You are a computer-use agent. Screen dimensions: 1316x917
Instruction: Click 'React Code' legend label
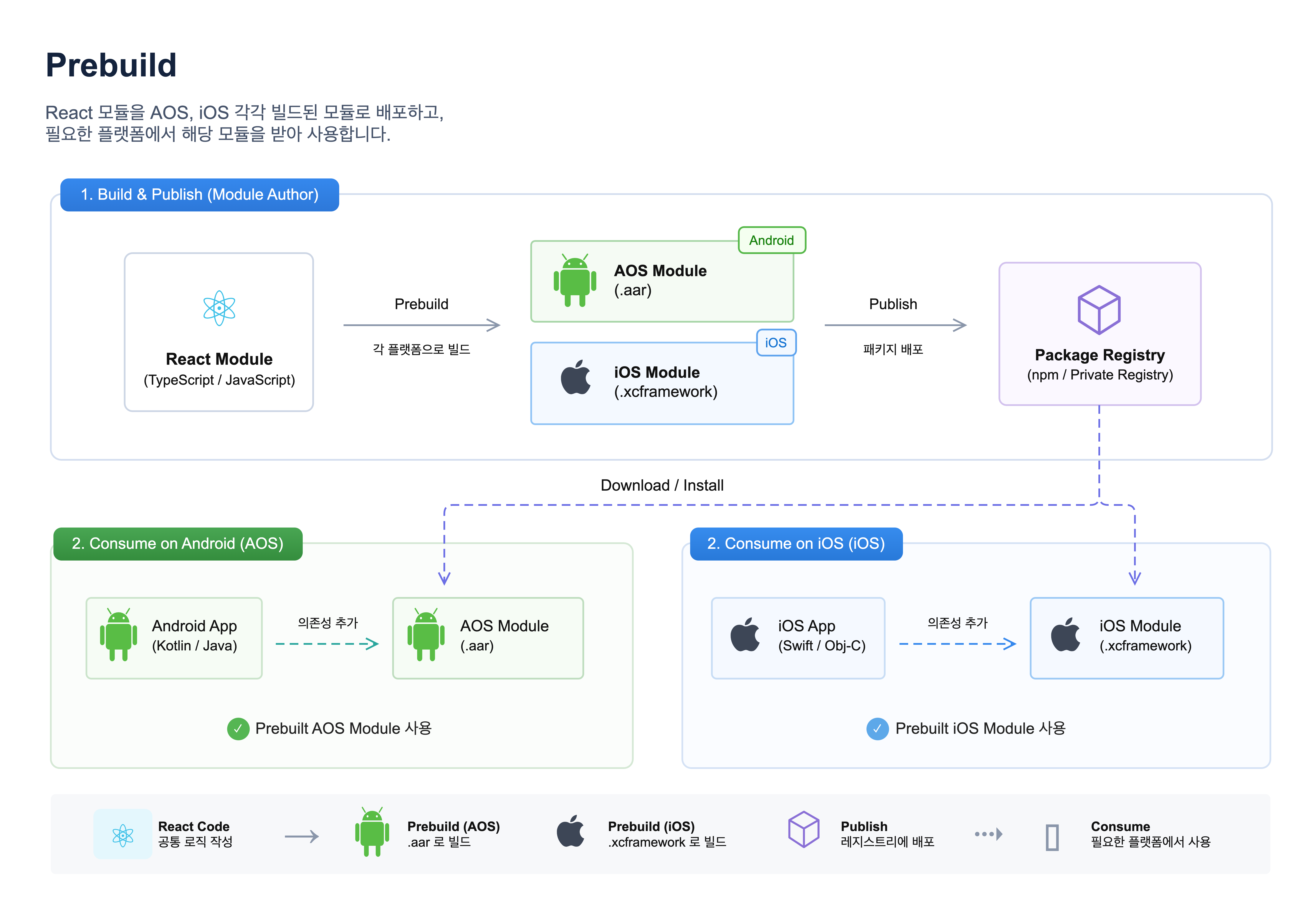[194, 826]
